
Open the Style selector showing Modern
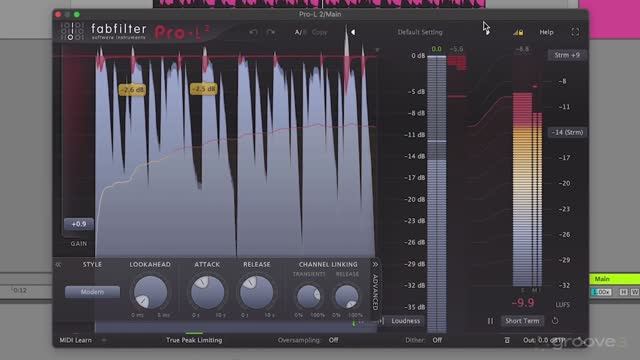point(92,292)
